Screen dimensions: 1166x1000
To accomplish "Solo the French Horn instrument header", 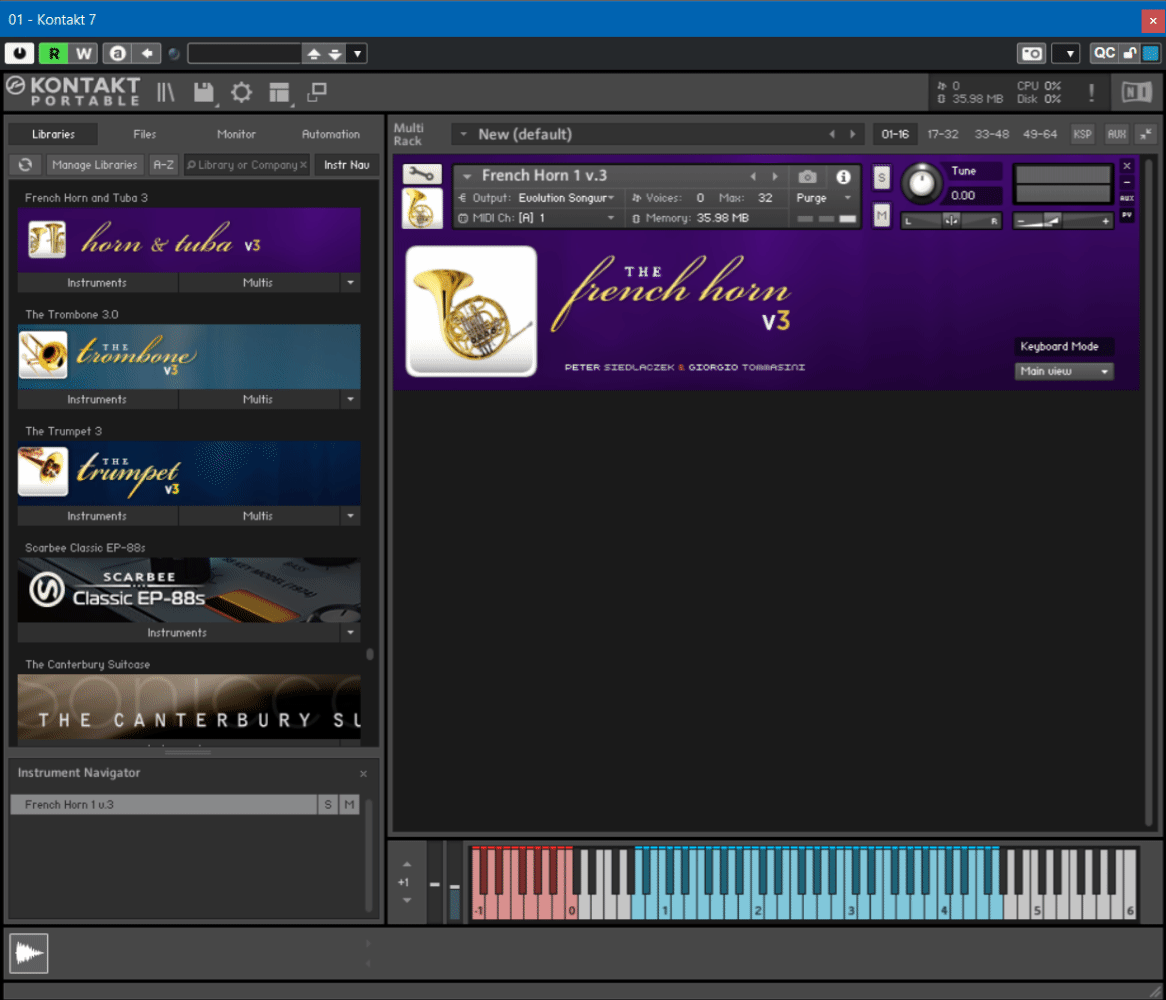I will tap(881, 178).
